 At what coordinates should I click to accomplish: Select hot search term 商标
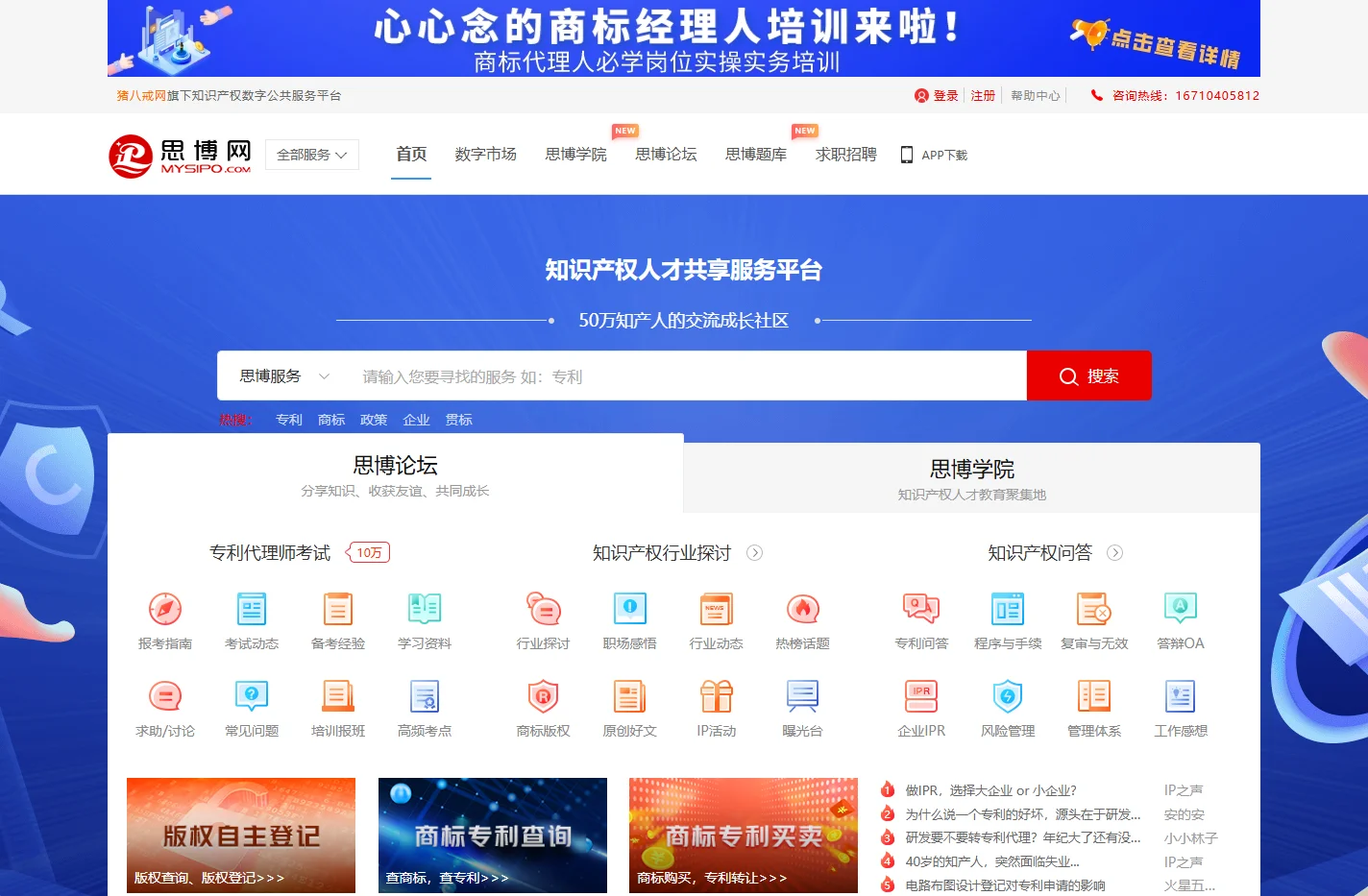(x=331, y=420)
